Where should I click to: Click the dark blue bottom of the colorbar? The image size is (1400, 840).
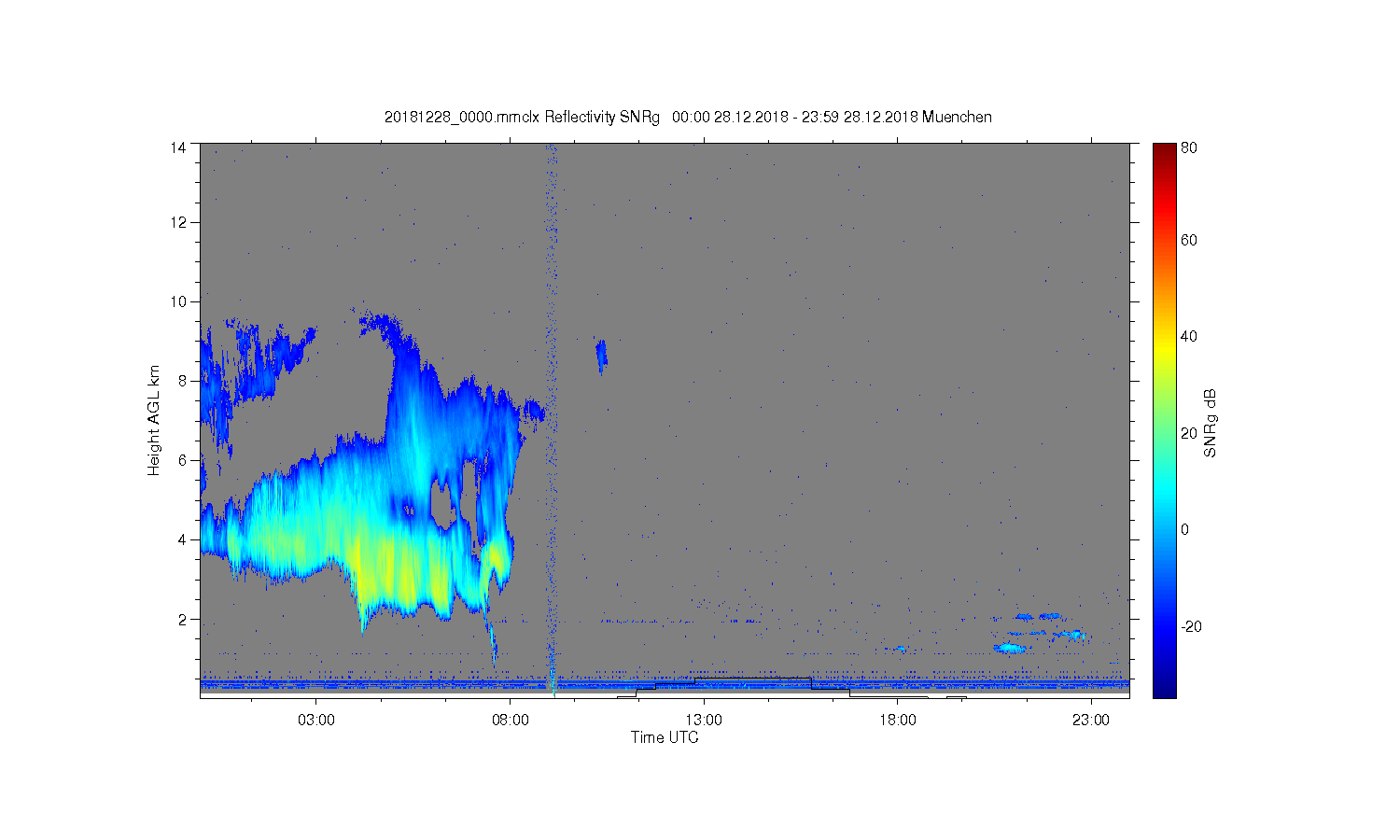tap(1164, 686)
